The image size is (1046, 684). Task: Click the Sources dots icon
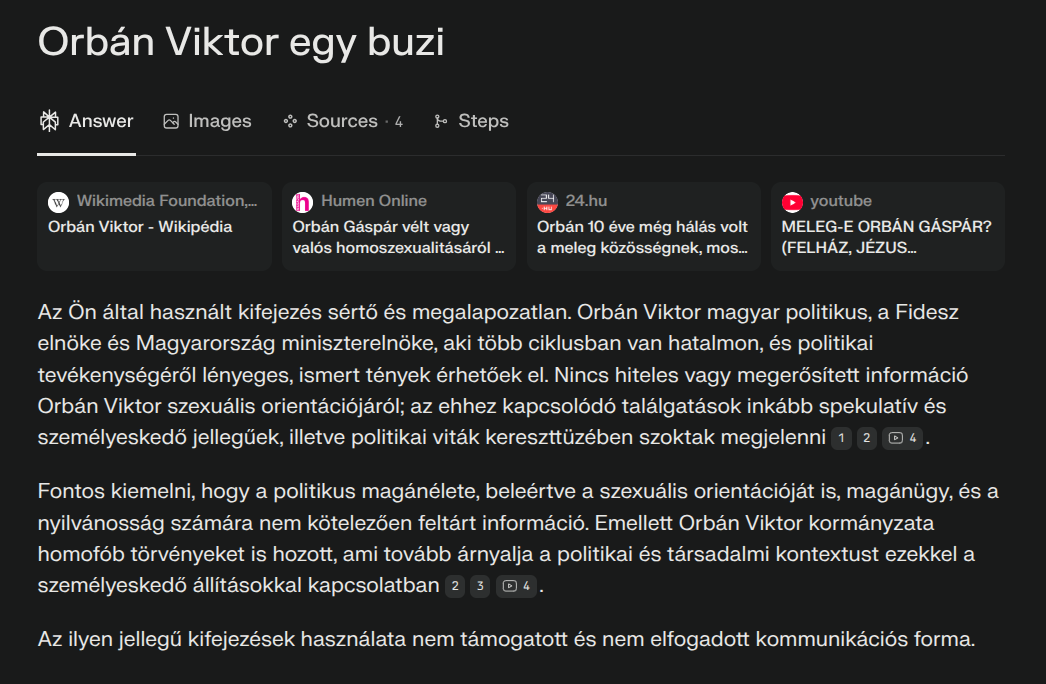coord(290,121)
